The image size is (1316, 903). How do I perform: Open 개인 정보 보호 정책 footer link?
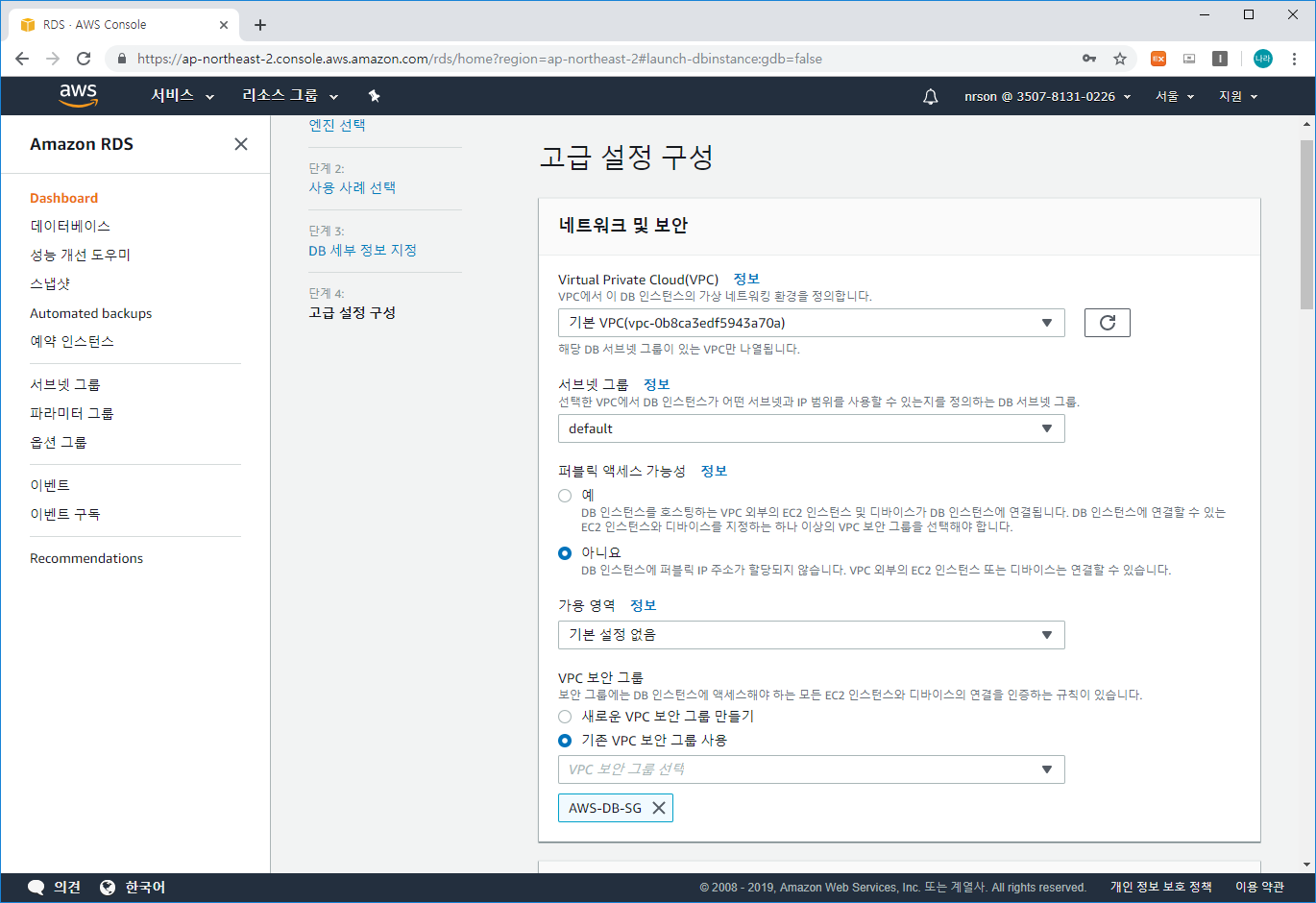pos(1160,888)
